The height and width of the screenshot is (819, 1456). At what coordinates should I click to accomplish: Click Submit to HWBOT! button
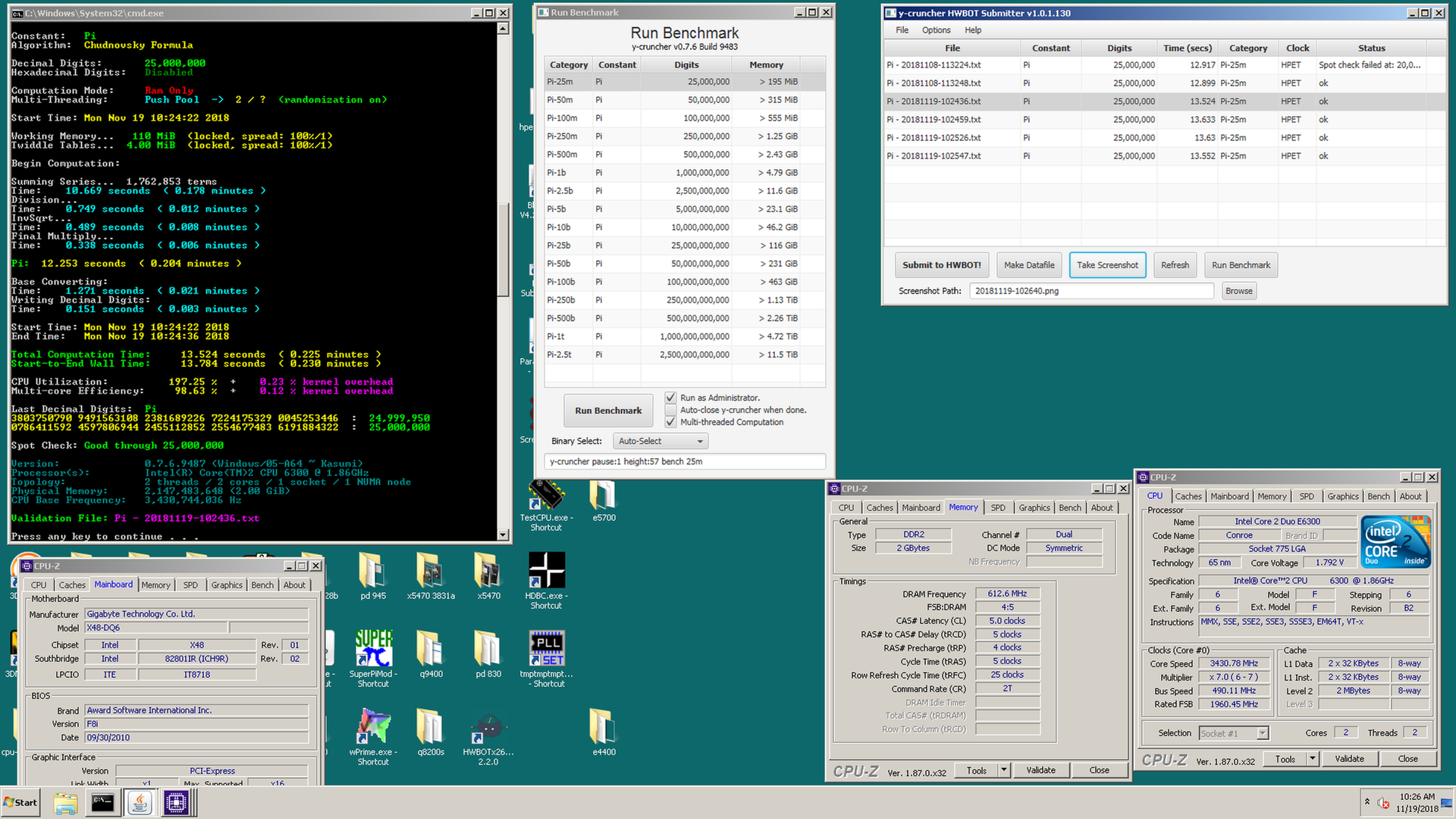[942, 265]
